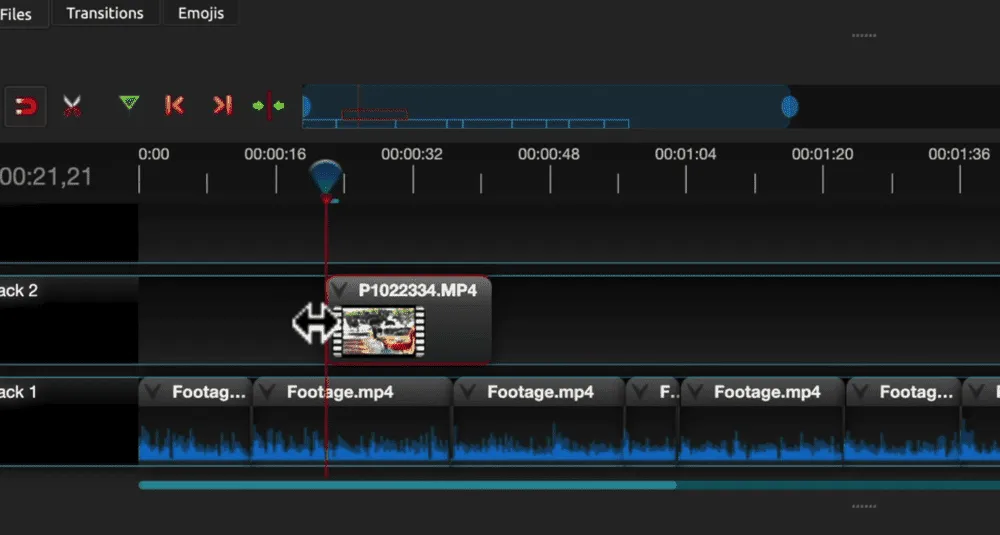Image resolution: width=1000 pixels, height=535 pixels.
Task: Add a marker with green triangle icon
Action: click(x=128, y=103)
